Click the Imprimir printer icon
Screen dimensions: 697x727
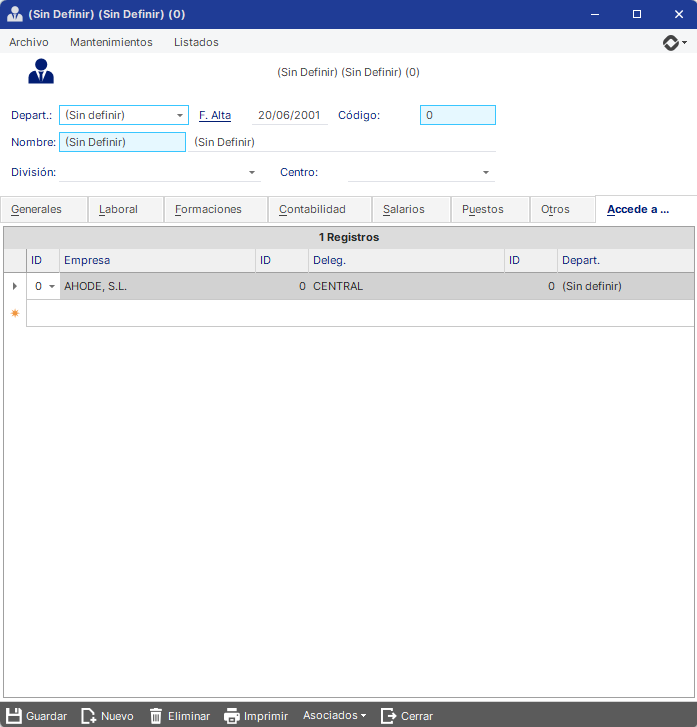tap(232, 716)
